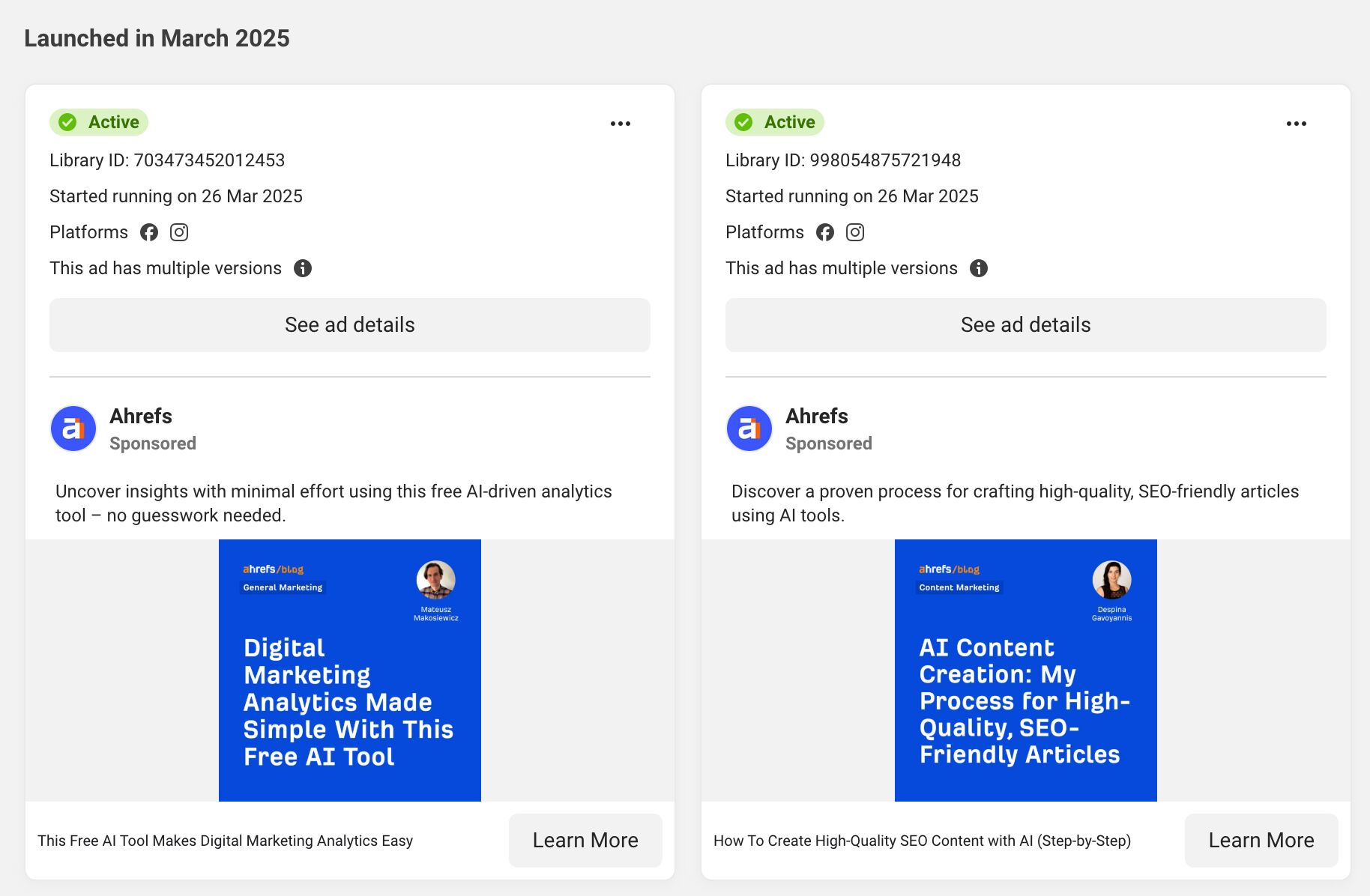Click Ahrefs advertiser name on second ad
Image resolution: width=1370 pixels, height=896 pixels.
point(817,416)
